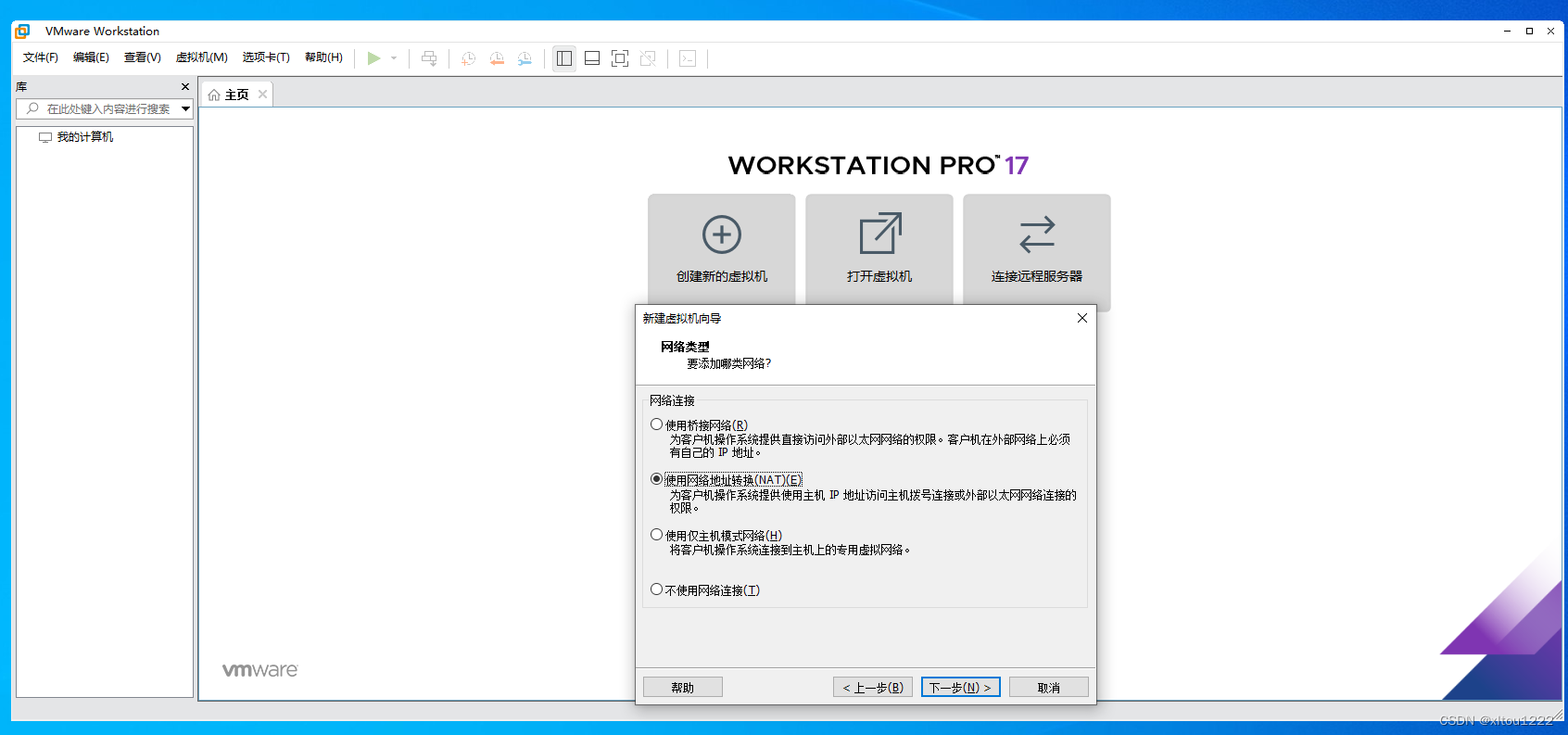Screen dimensions: 1568x735
Task: Open the 文件(F) menu
Action: coord(41,57)
